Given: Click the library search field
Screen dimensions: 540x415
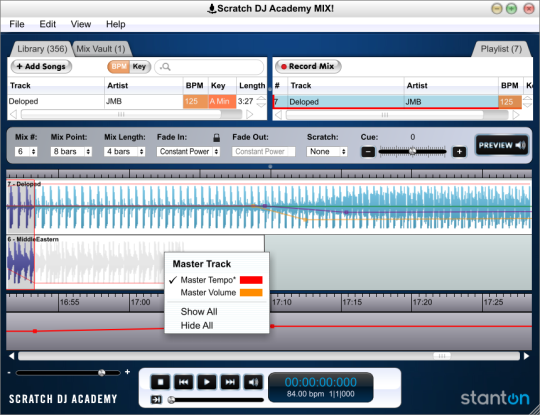Looking at the screenshot, I should click(209, 67).
